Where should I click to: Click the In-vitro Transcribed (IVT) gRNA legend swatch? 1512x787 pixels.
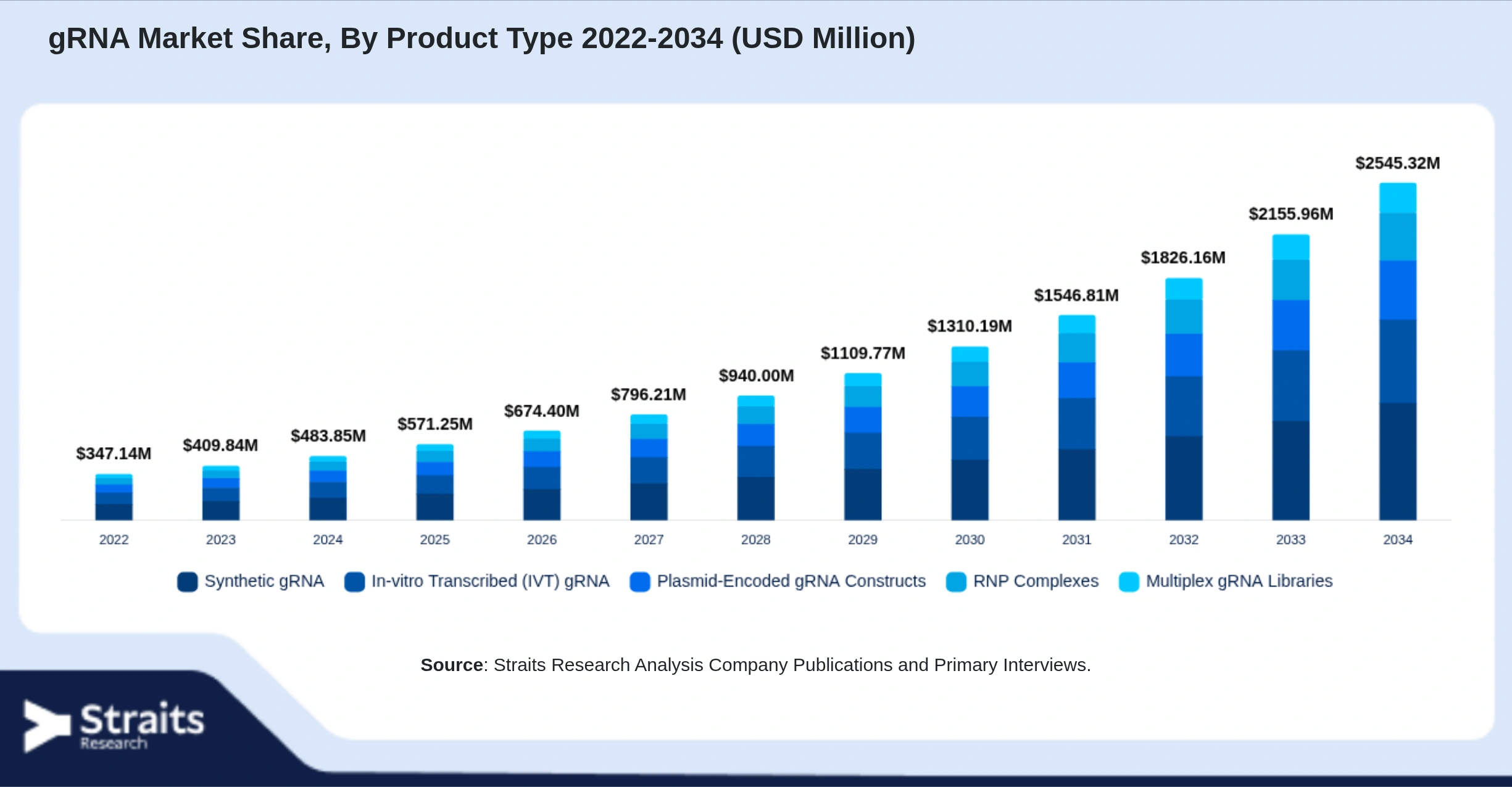click(x=354, y=582)
